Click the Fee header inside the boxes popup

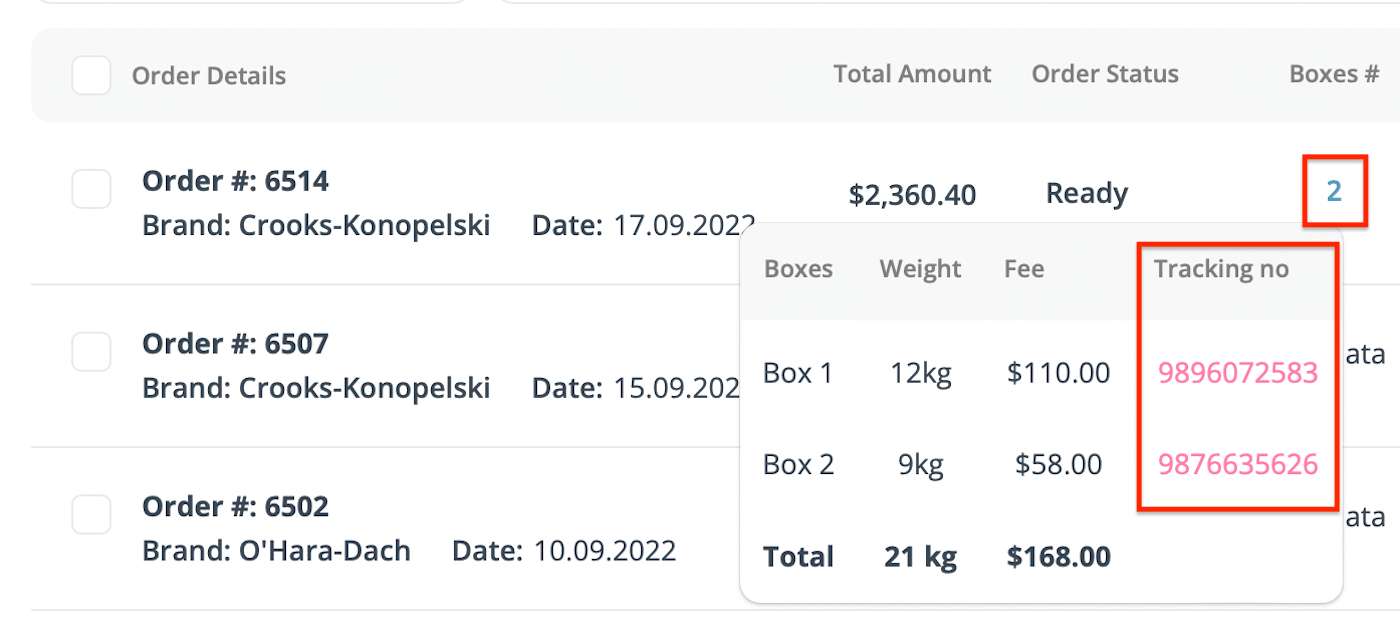[1023, 268]
